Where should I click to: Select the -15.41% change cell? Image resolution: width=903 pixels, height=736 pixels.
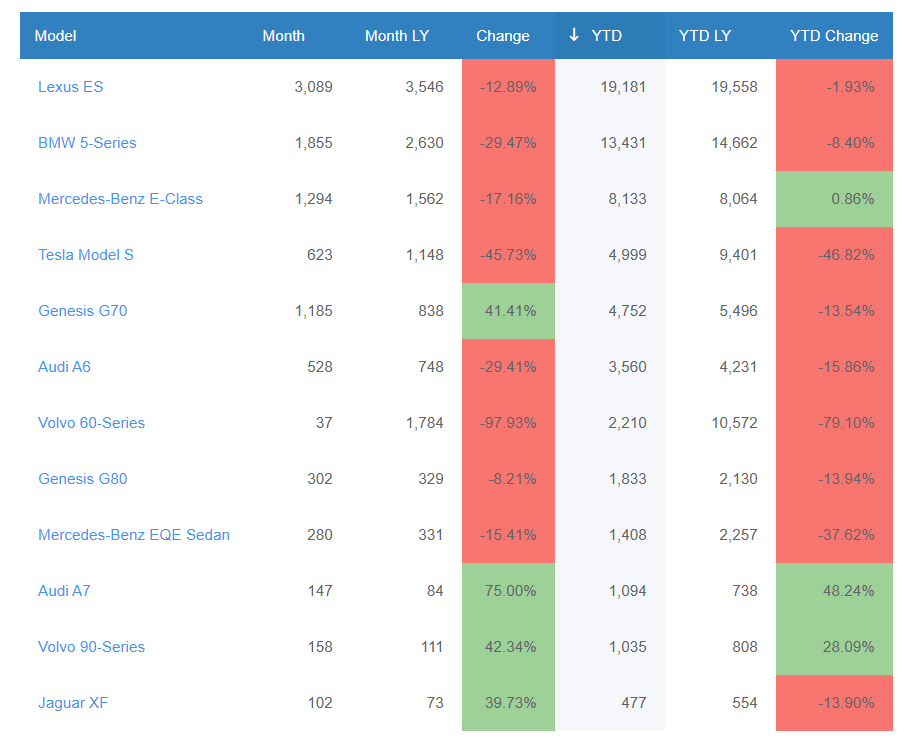tap(509, 534)
